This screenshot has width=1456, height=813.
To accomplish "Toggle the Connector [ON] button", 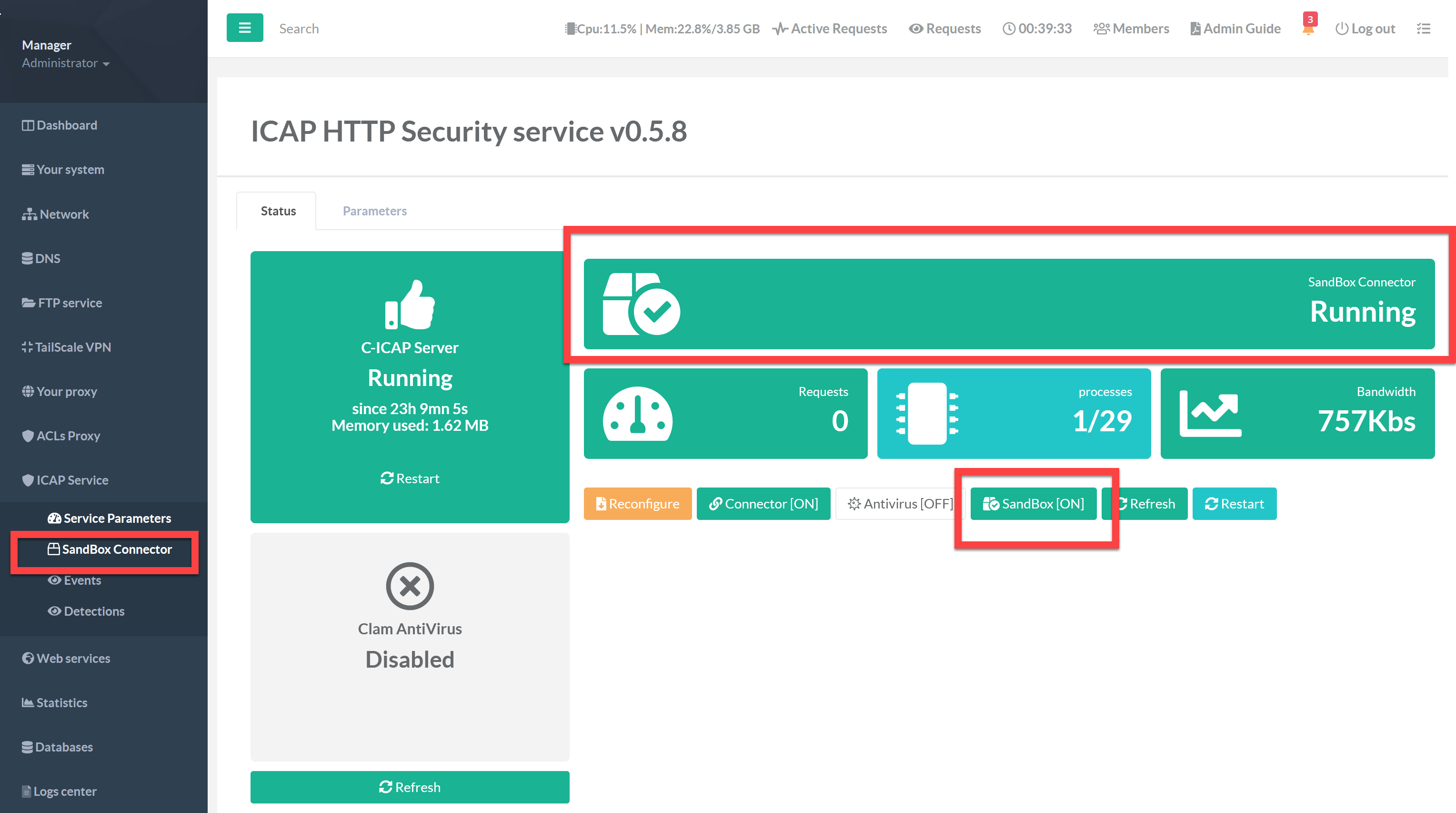I will [763, 503].
